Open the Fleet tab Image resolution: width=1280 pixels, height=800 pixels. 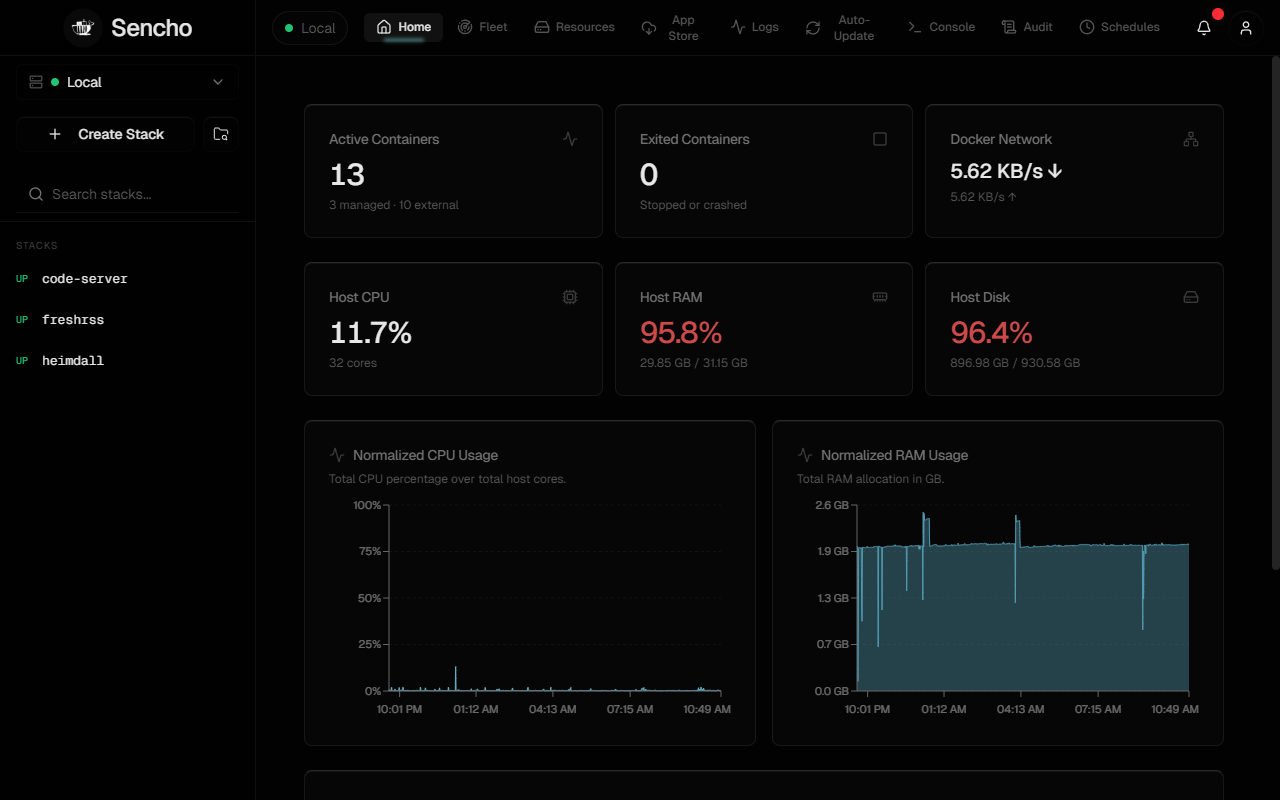tap(483, 27)
